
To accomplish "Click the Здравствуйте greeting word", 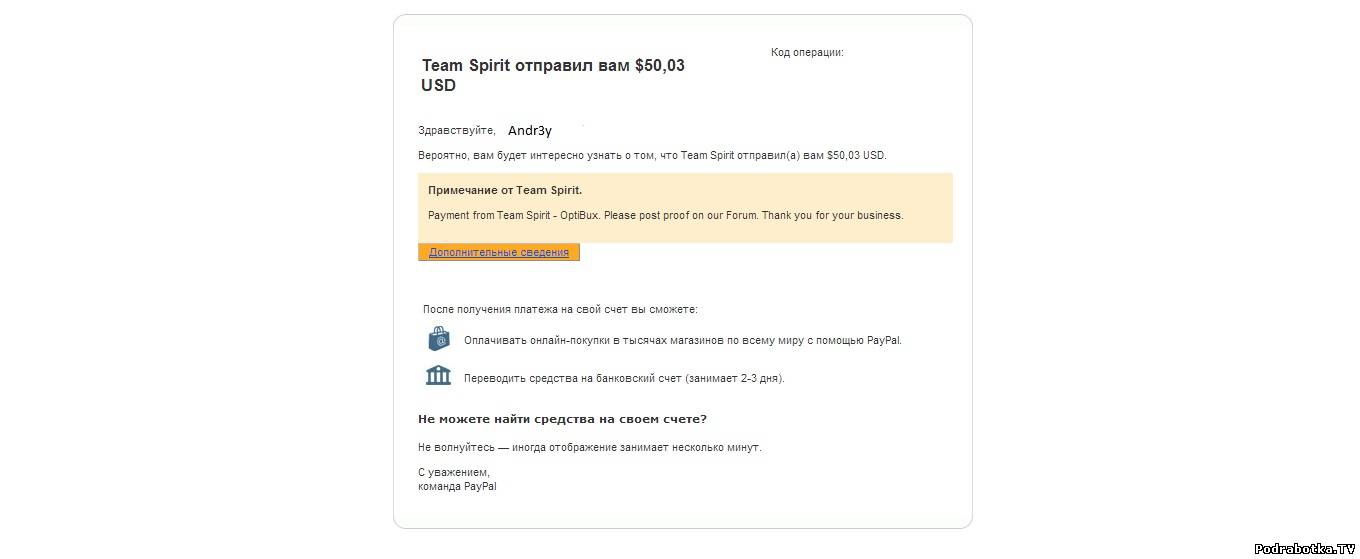I will [x=456, y=131].
